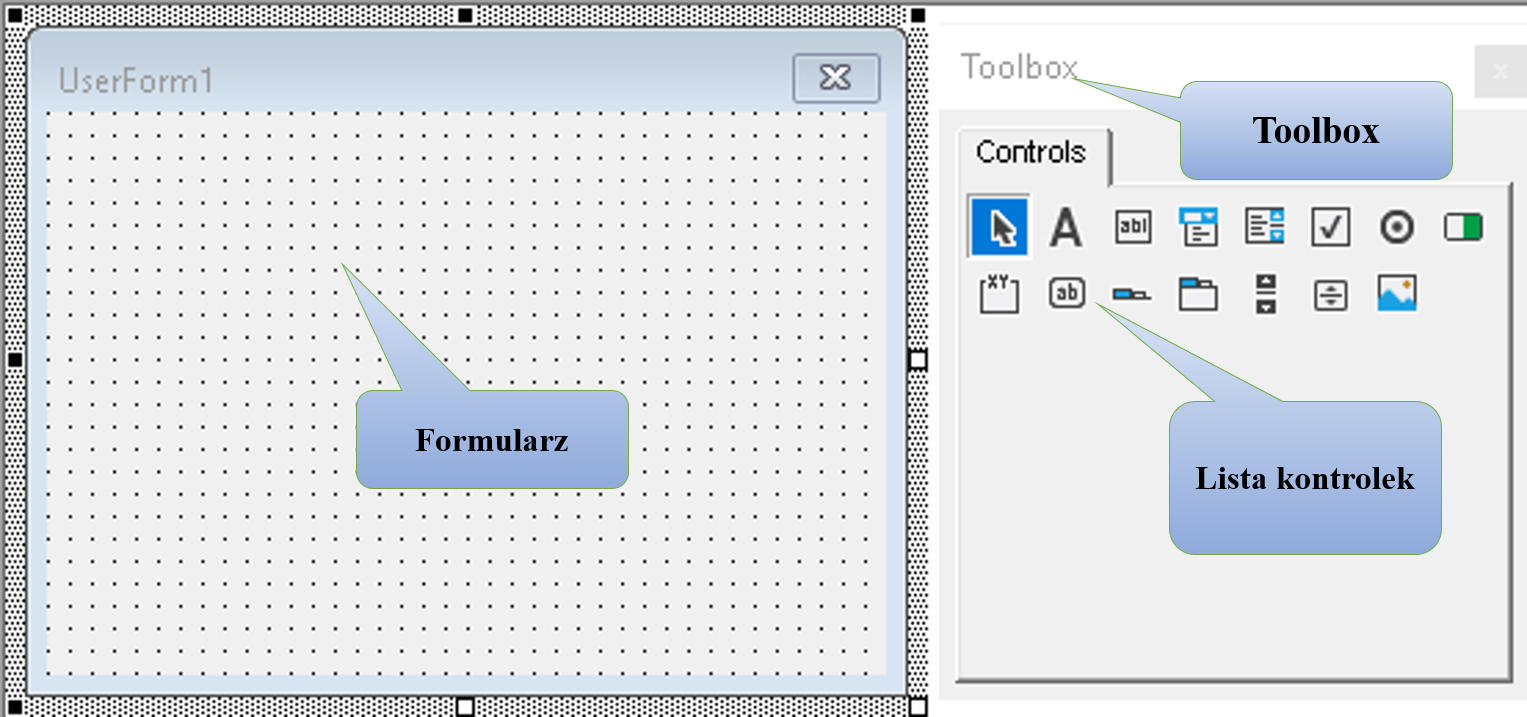The image size is (1527, 717).
Task: Select the Frame control icon
Action: click(999, 294)
